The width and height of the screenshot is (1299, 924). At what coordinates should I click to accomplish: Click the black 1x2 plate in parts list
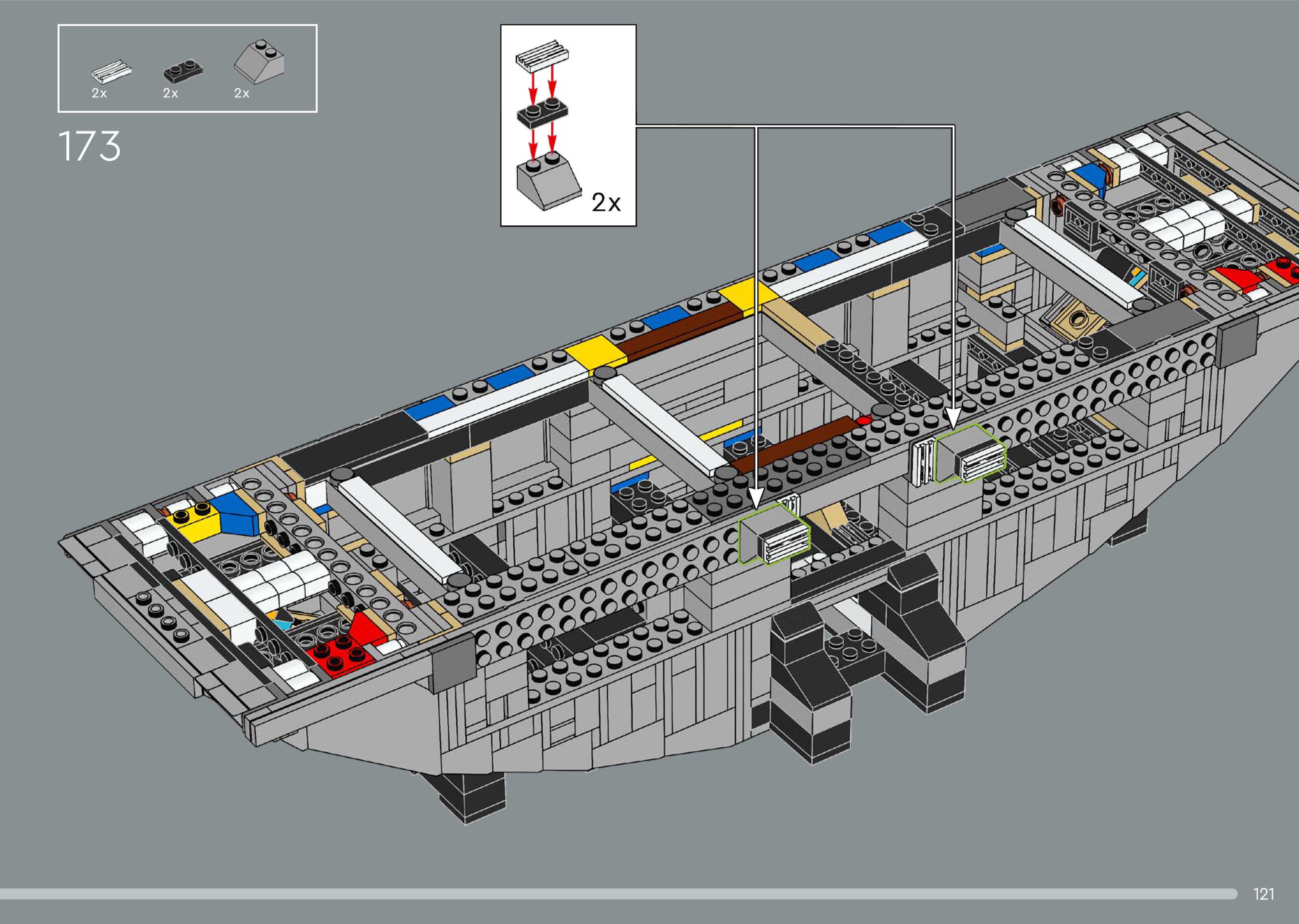pos(183,71)
